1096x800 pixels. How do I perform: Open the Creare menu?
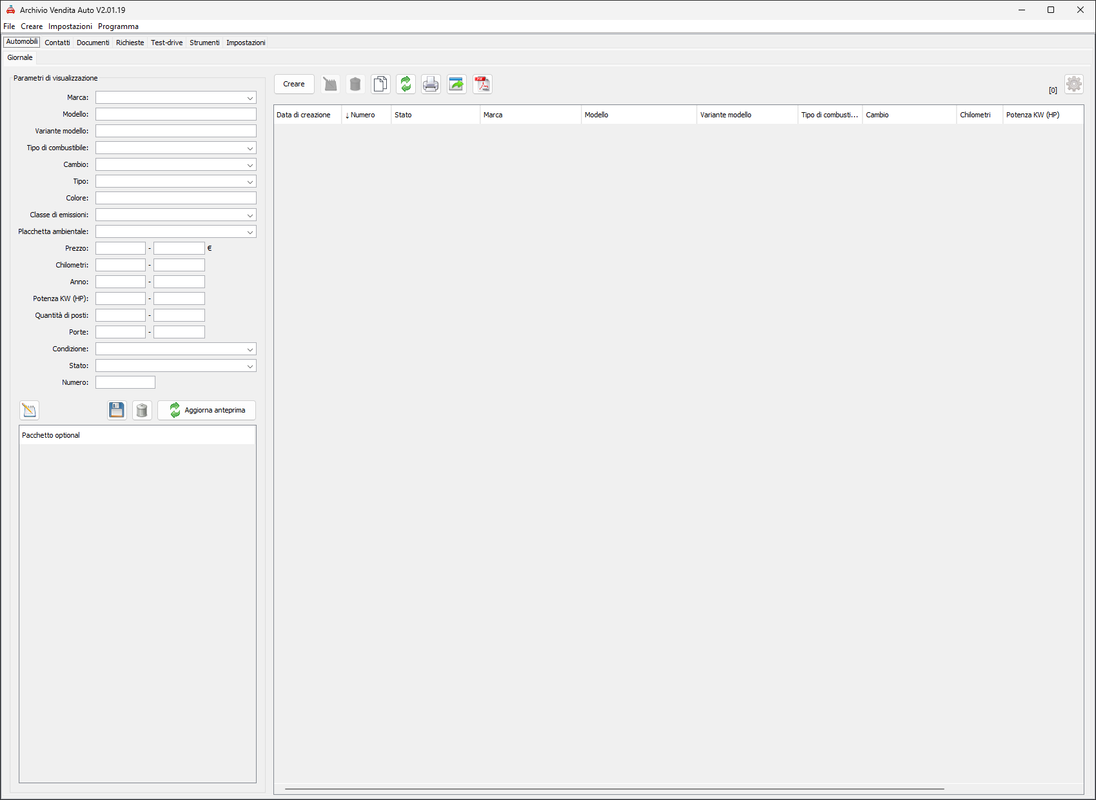click(x=31, y=27)
